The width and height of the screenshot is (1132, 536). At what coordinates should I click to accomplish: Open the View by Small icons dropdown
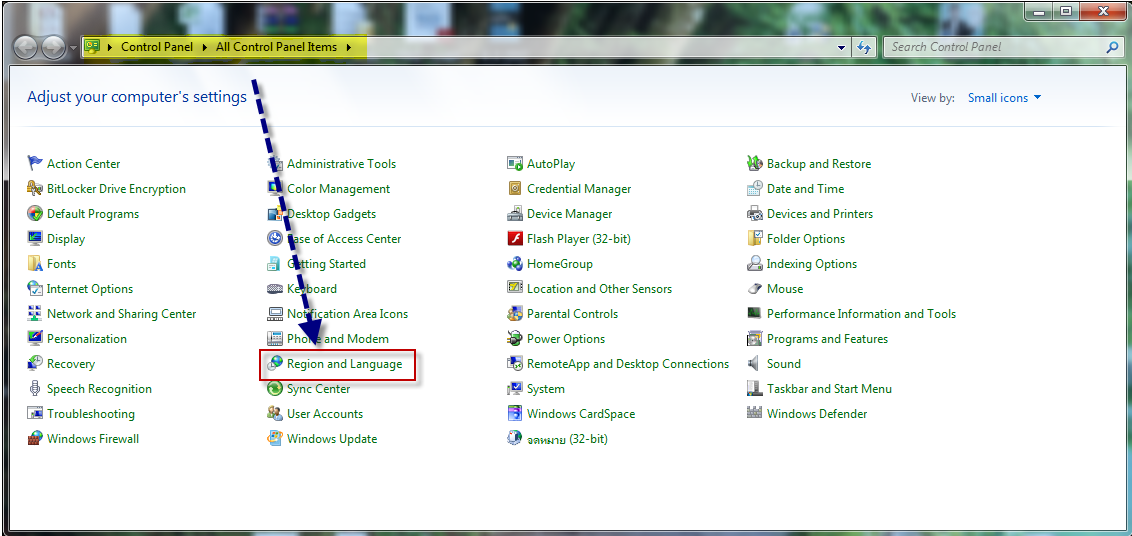pos(1004,98)
